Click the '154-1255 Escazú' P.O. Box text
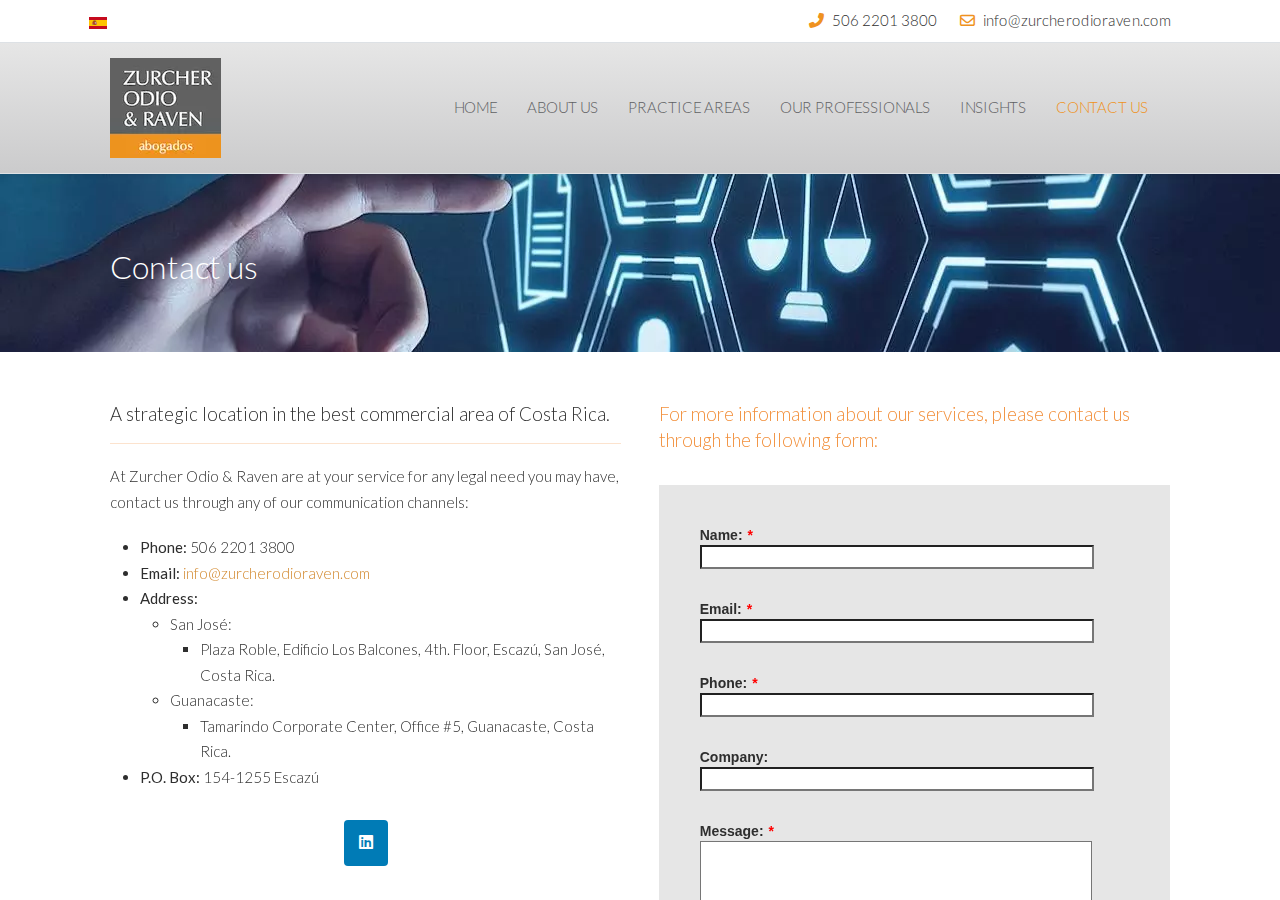Viewport: 1280px width, 900px height. pos(261,777)
